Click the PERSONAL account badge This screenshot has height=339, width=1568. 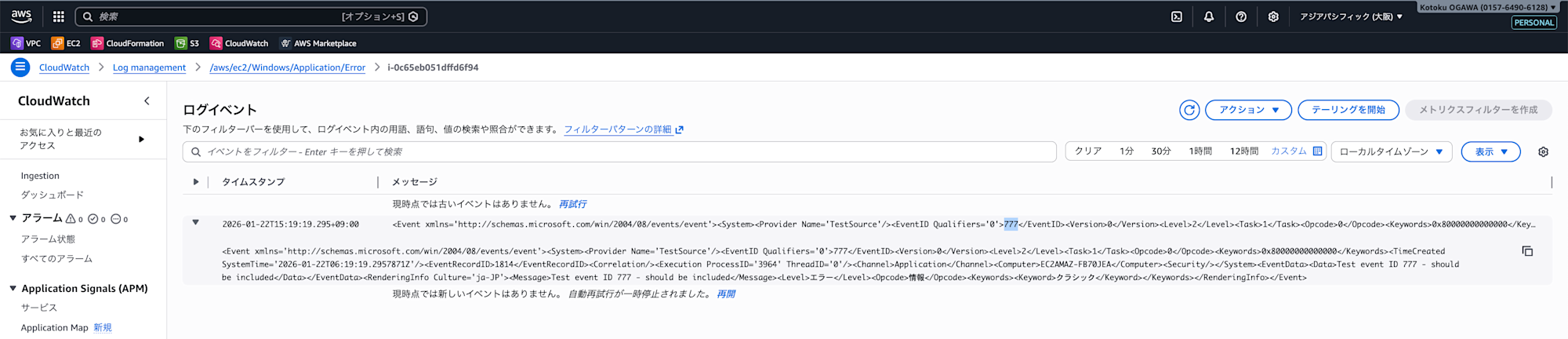tap(1534, 23)
